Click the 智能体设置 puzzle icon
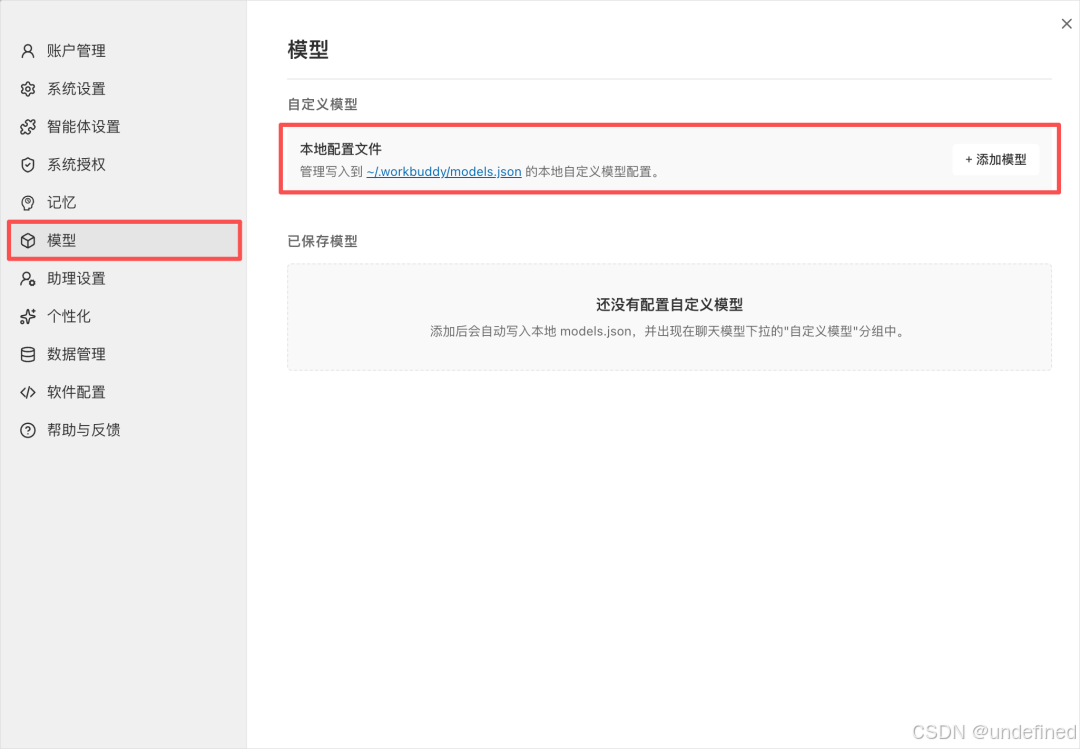Screen dimensions: 1080x749 click(28, 127)
